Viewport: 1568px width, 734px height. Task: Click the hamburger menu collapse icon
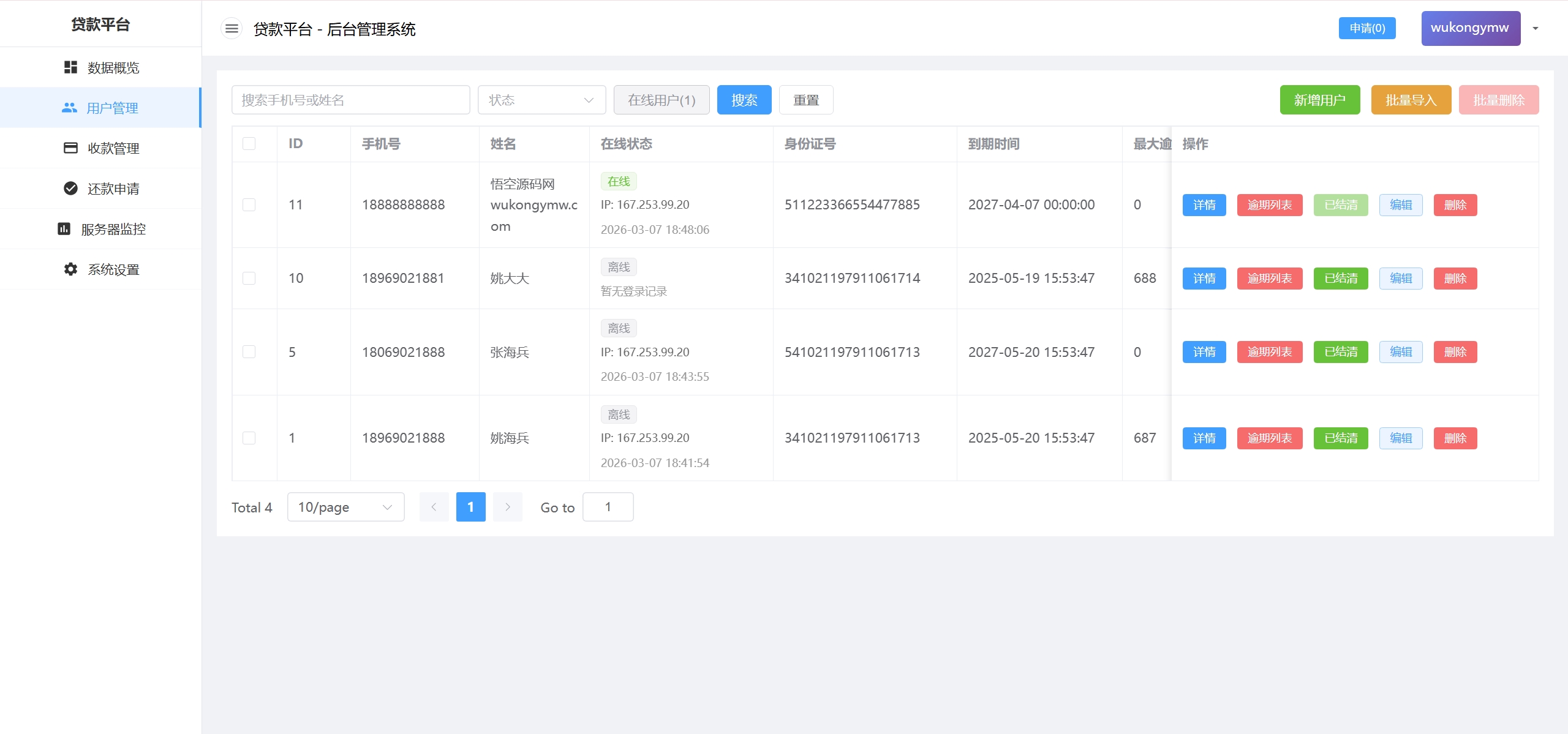[x=232, y=29]
